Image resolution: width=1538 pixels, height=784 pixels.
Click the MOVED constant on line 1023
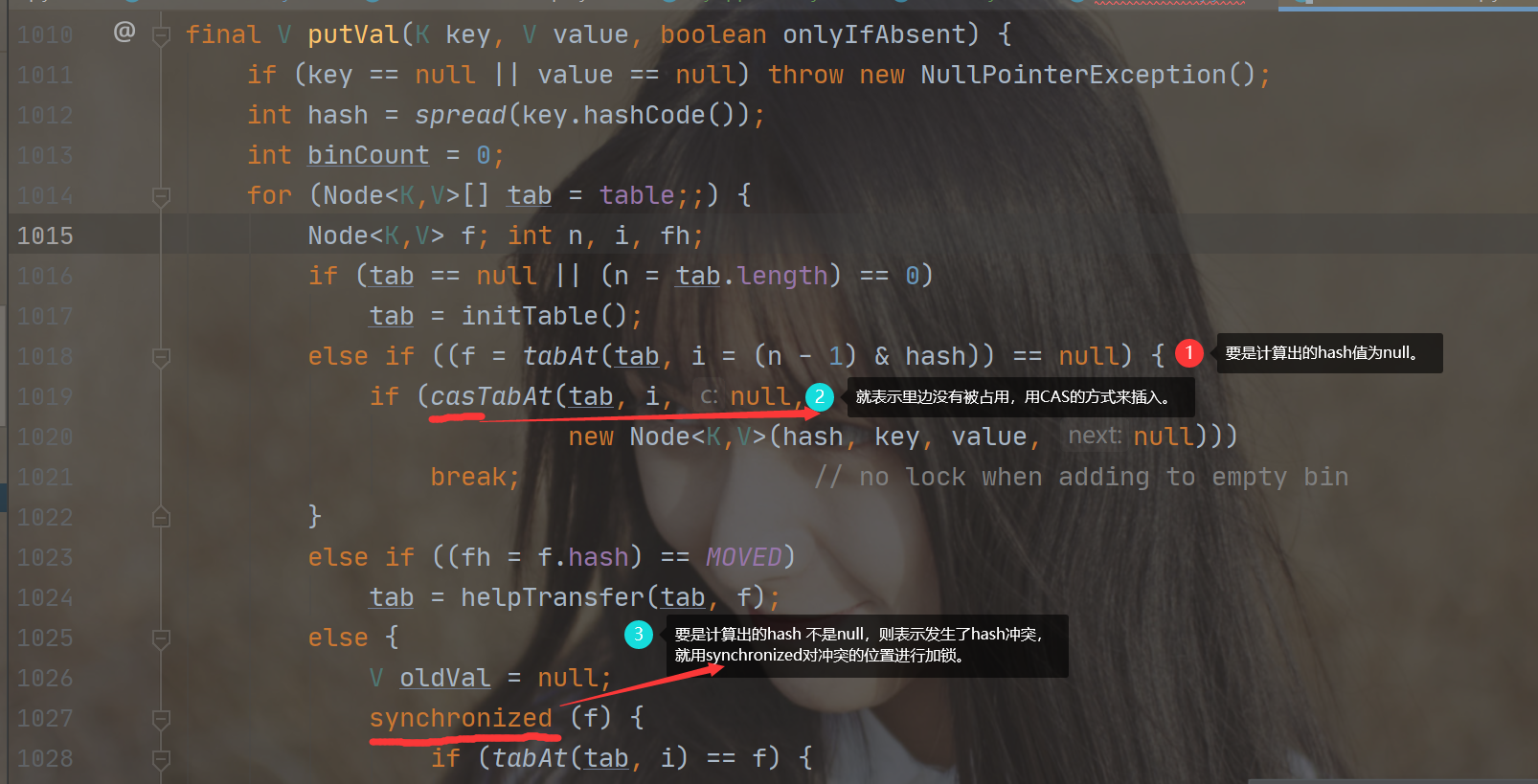[x=744, y=557]
